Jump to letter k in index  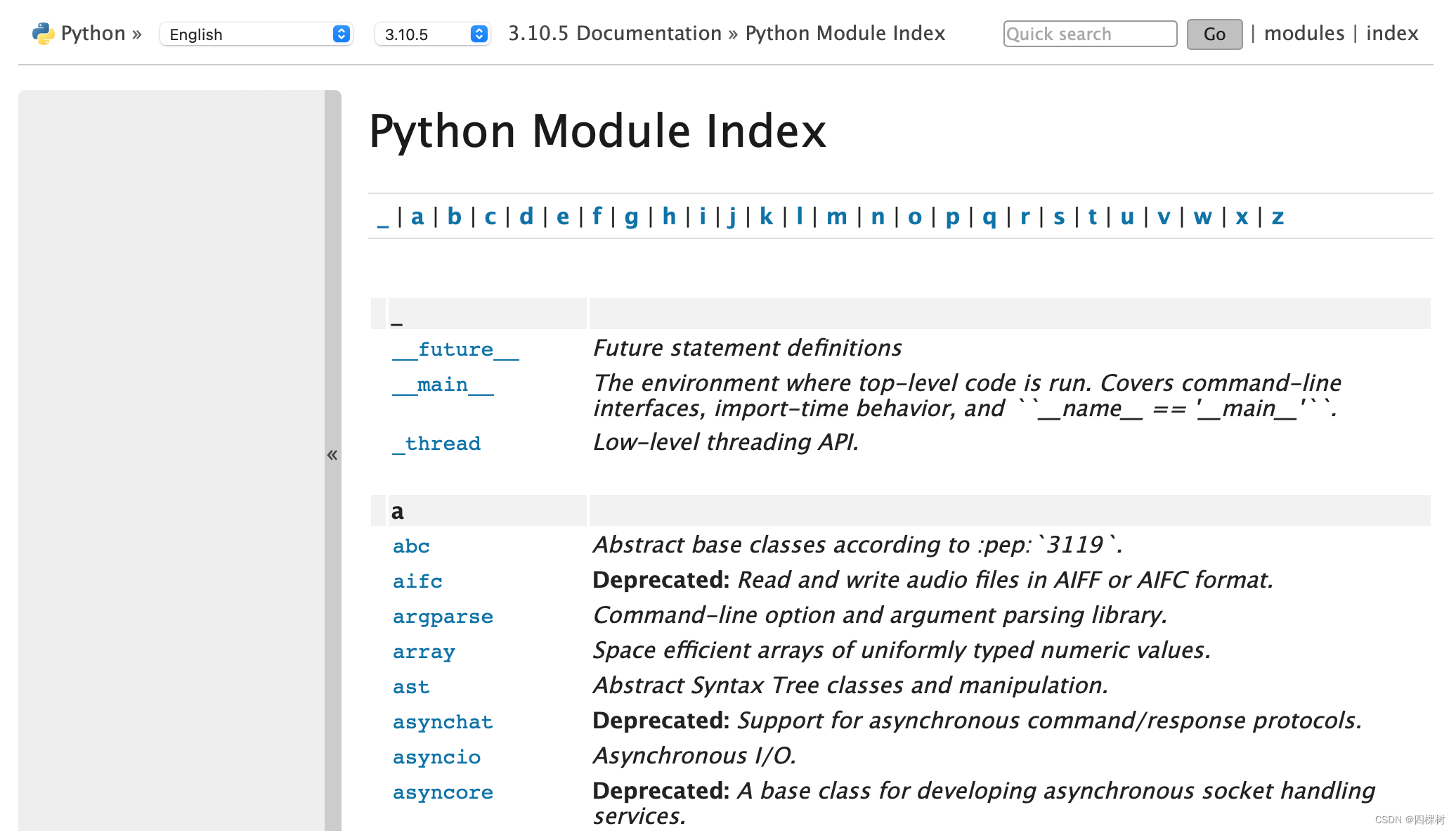tap(766, 217)
